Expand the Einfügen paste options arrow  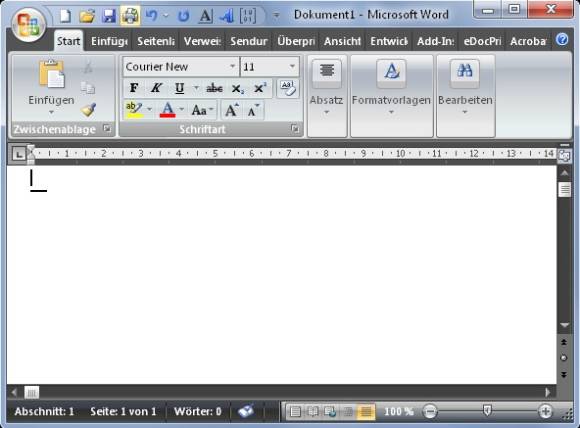tap(51, 112)
